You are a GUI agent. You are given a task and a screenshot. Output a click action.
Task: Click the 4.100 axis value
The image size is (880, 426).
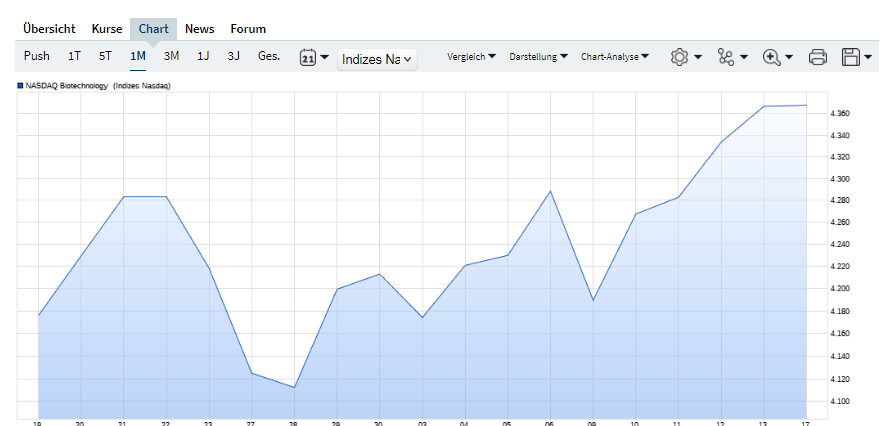840,401
